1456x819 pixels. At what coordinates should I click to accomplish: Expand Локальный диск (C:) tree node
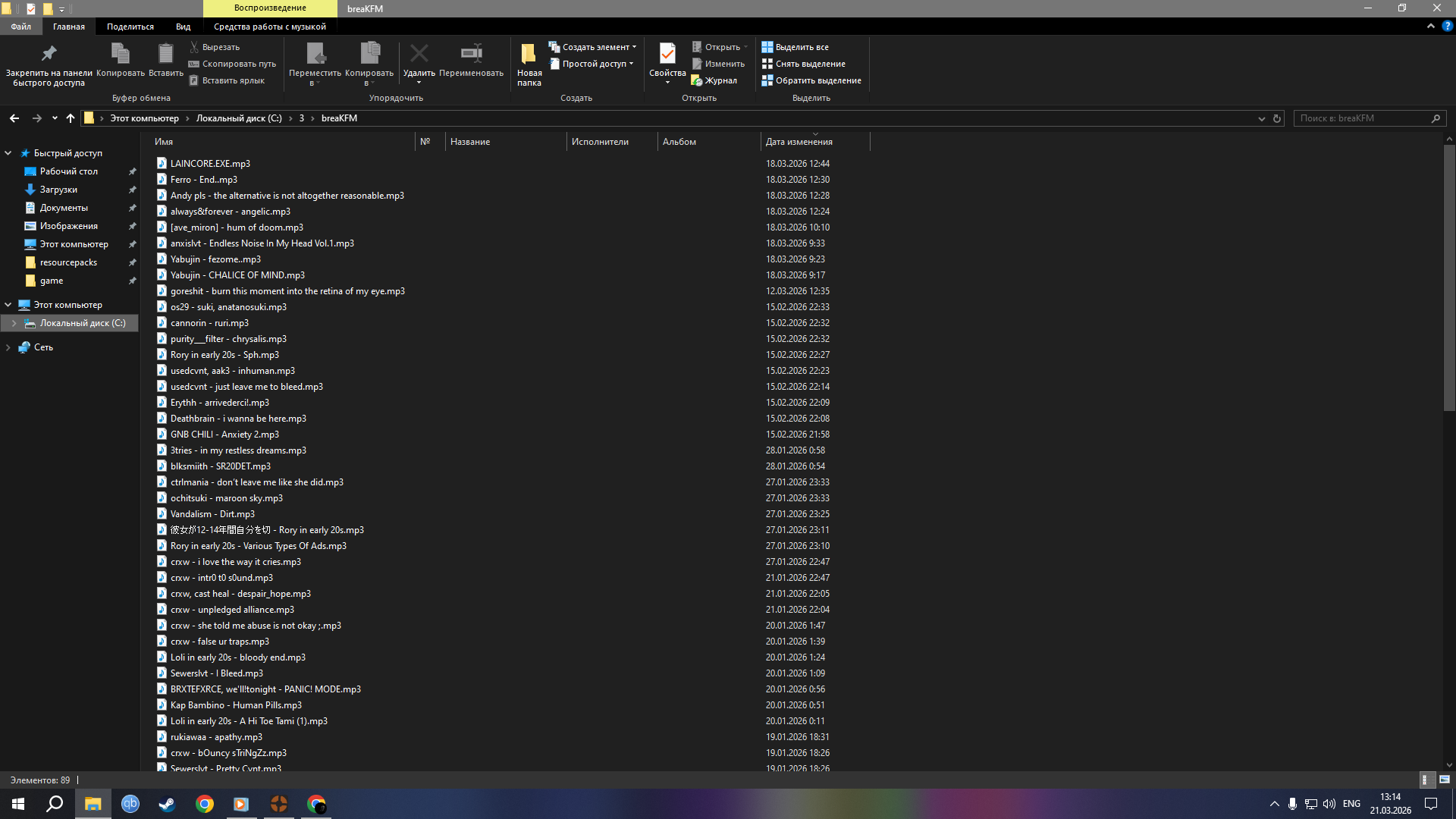tap(14, 323)
